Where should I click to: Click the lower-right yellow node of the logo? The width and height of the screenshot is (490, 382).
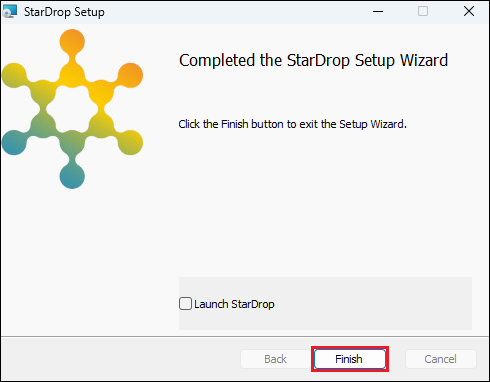pyautogui.click(x=130, y=143)
